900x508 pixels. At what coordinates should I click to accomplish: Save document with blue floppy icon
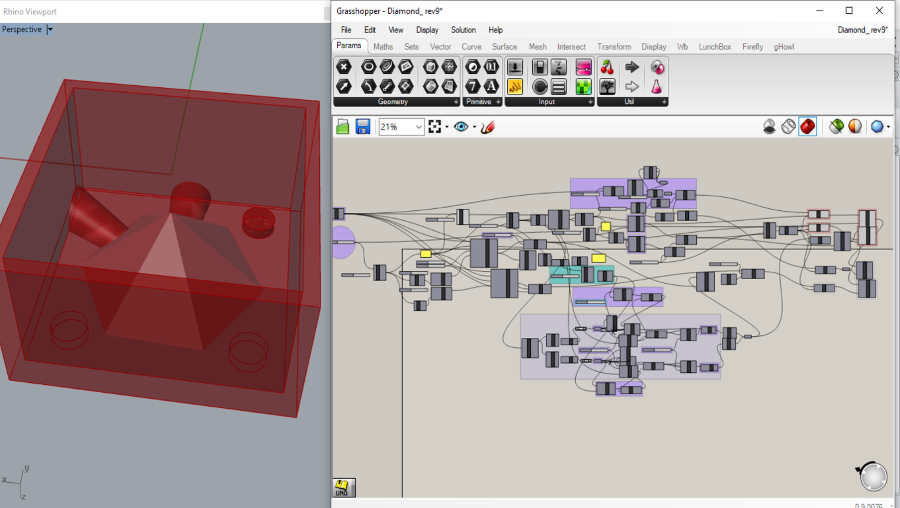tap(363, 127)
